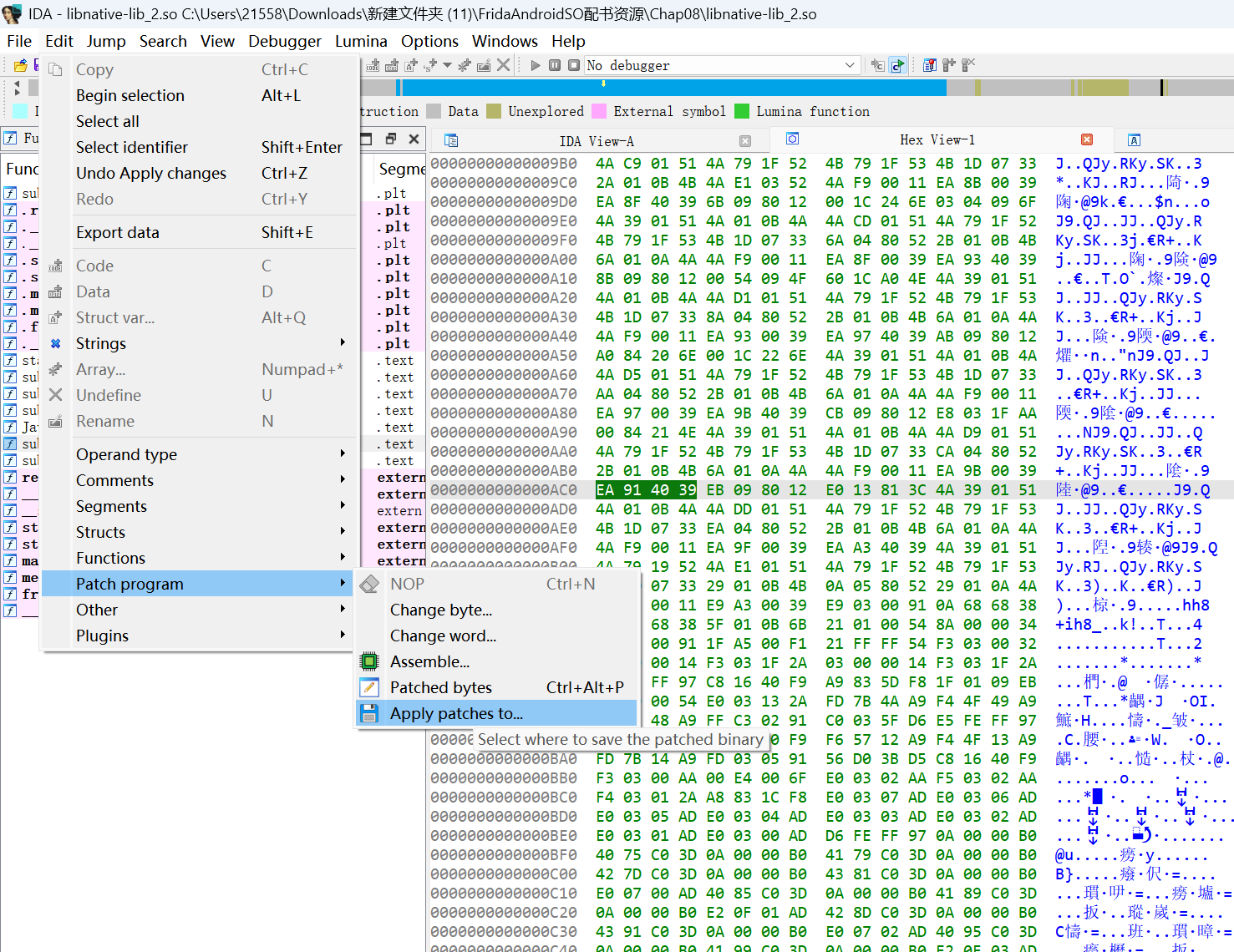Open the breakpoint list toolbar icon
The height and width of the screenshot is (952, 1234).
[x=929, y=65]
